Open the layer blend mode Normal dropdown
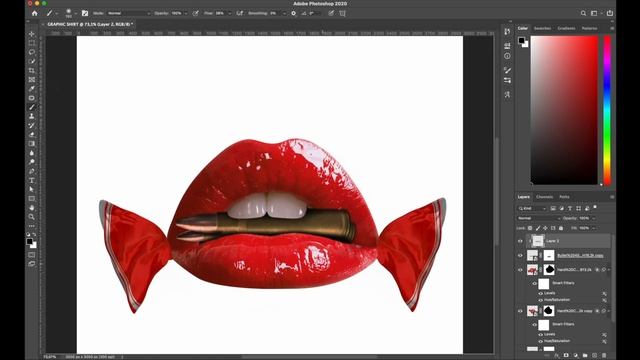Viewport: 640px width, 360px height. click(x=538, y=218)
